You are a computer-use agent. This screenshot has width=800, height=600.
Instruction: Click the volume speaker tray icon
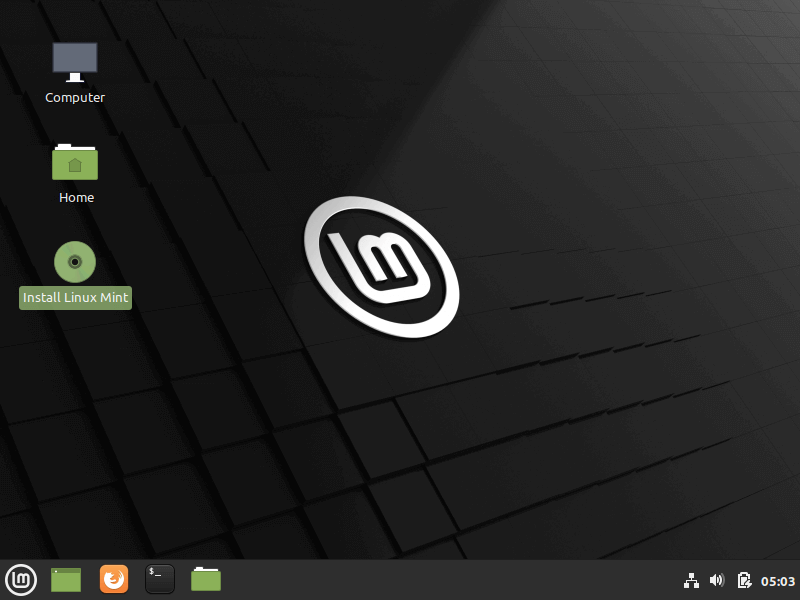717,580
